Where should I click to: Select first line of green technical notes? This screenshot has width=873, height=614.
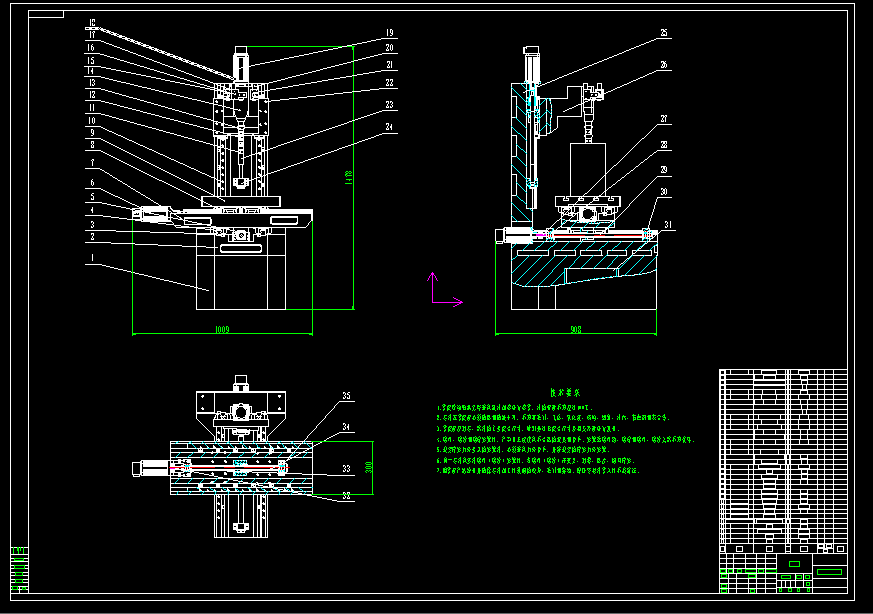(x=516, y=407)
